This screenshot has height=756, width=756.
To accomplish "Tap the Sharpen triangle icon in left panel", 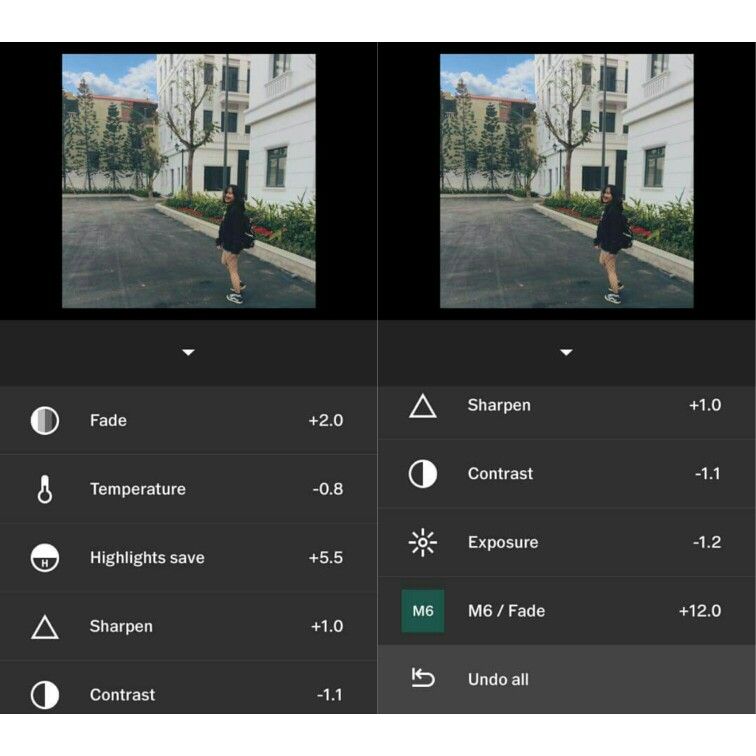I will click(x=45, y=627).
